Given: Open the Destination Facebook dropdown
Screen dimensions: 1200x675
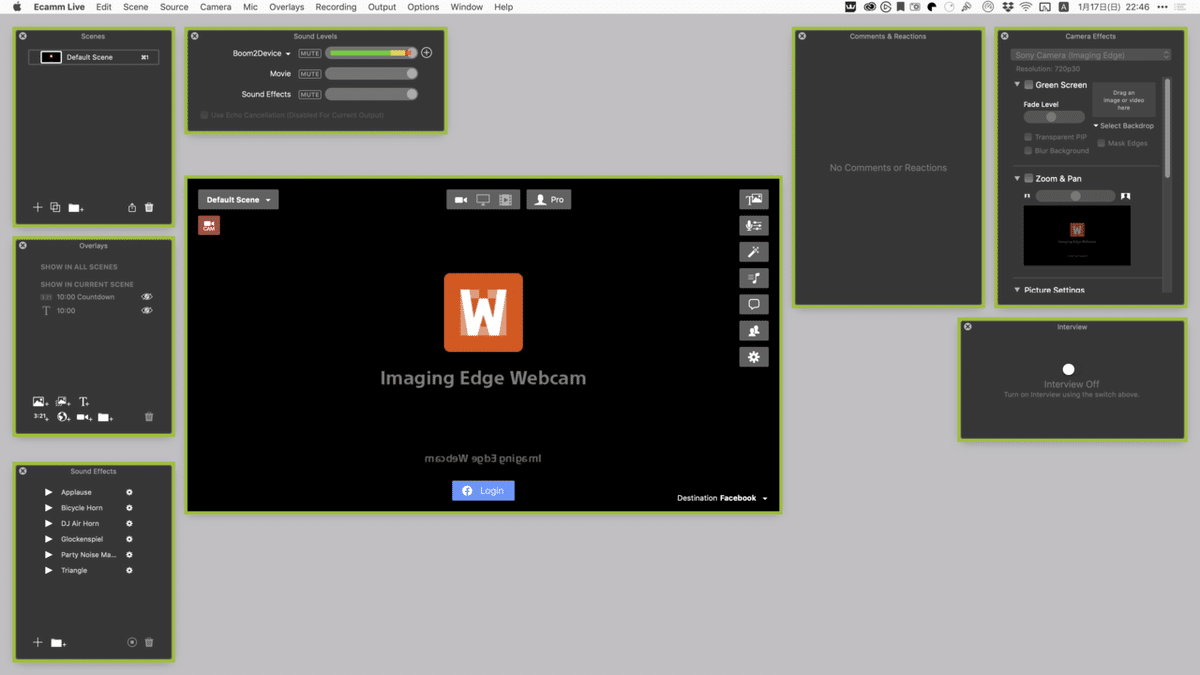Looking at the screenshot, I should [722, 498].
